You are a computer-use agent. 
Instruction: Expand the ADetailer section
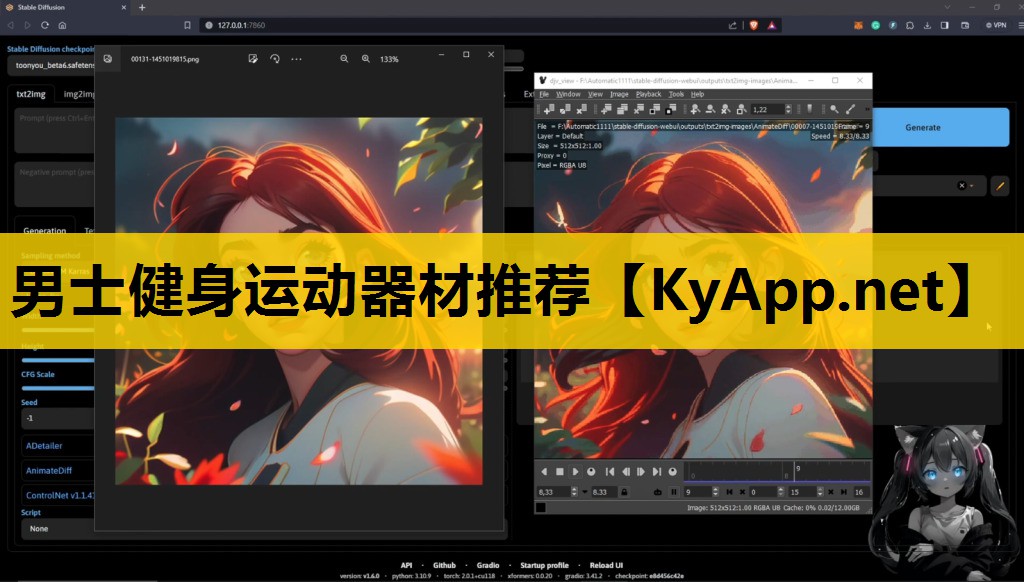coord(44,445)
